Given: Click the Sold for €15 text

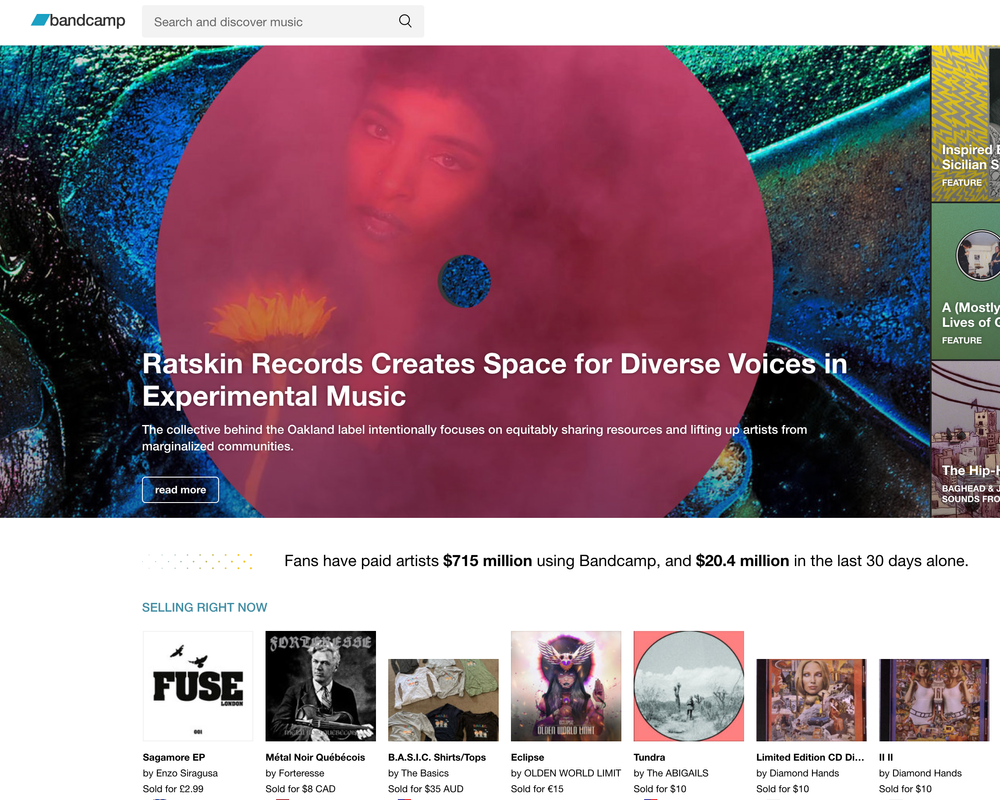Looking at the screenshot, I should click(537, 789).
